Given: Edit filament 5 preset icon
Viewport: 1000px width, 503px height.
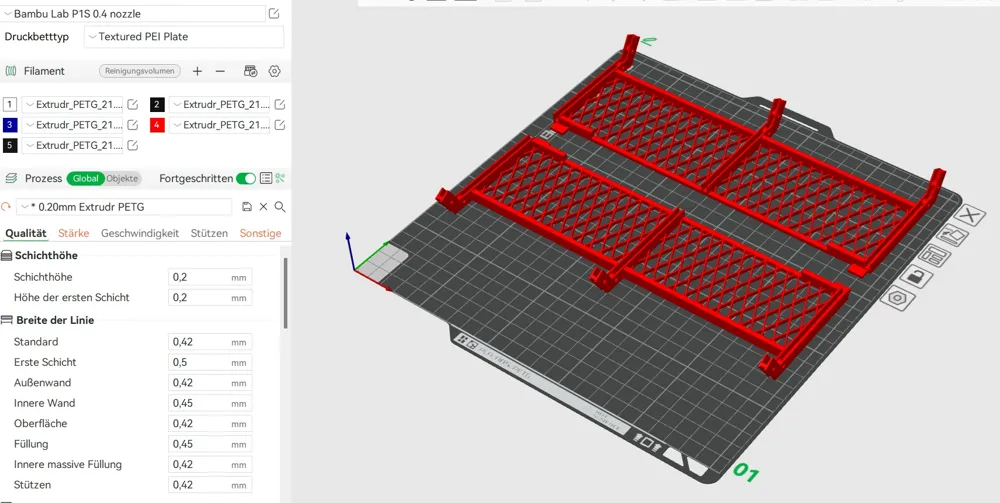Looking at the screenshot, I should click(133, 145).
